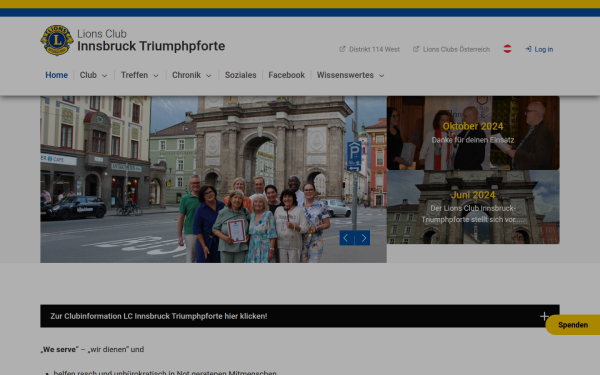Open the Soziales menu item
The image size is (600, 375).
[x=240, y=75]
